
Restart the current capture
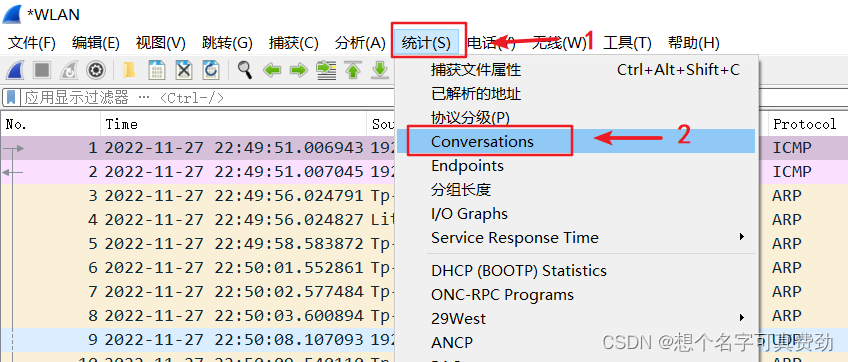pyautogui.click(x=69, y=70)
